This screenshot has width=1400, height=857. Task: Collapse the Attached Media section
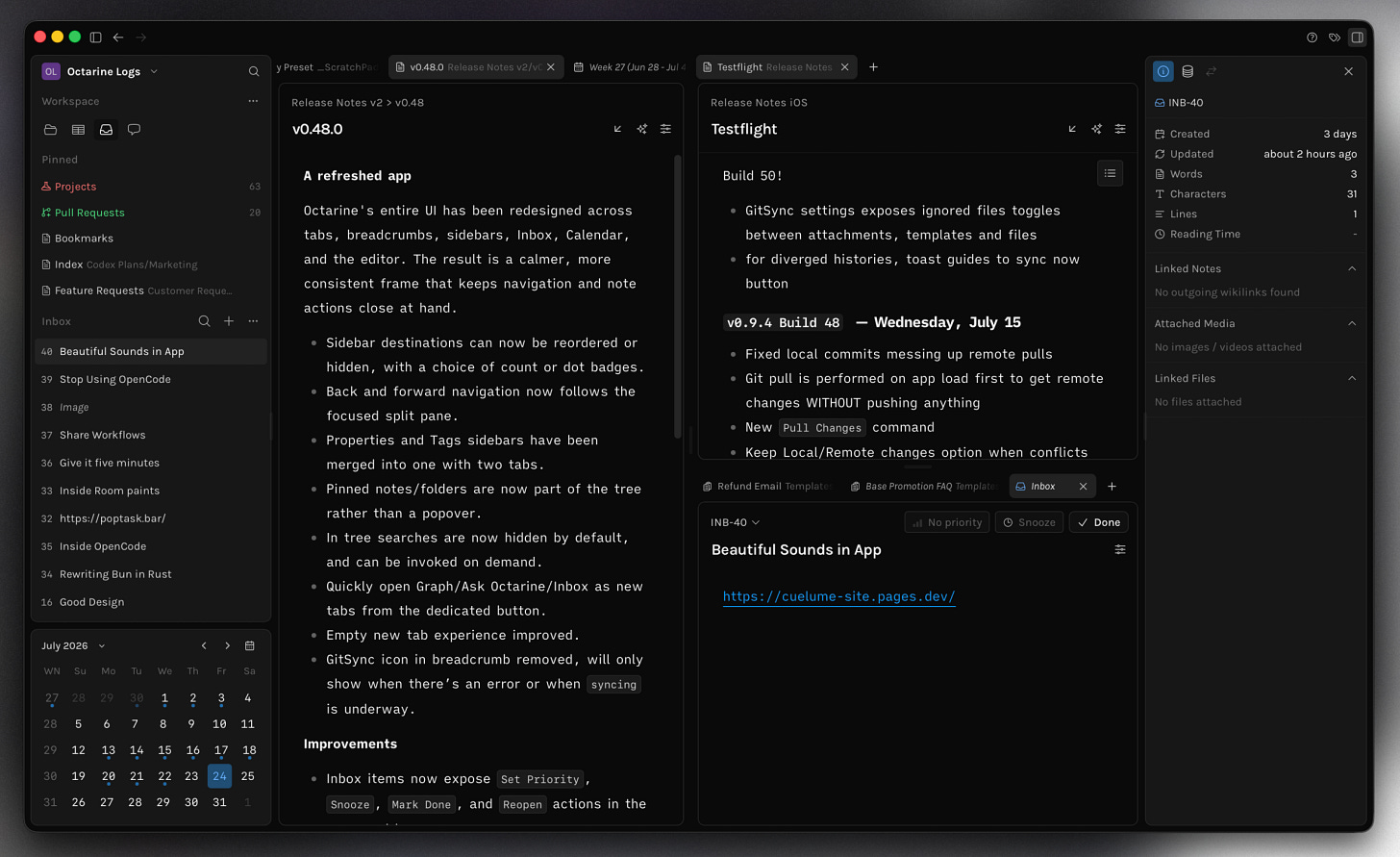(x=1352, y=323)
